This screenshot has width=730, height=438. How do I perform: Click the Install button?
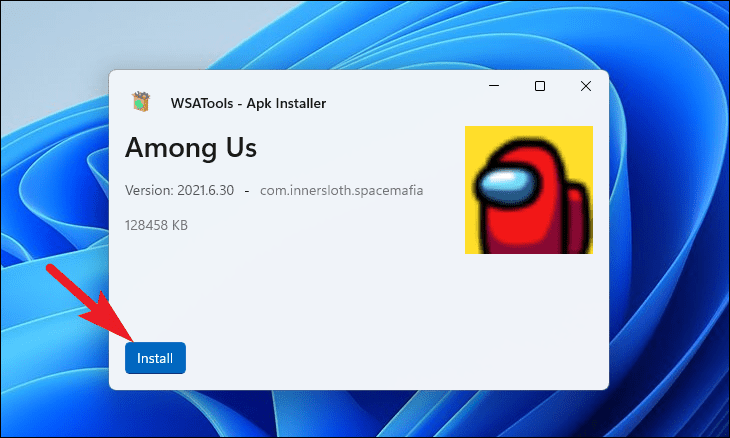point(155,358)
